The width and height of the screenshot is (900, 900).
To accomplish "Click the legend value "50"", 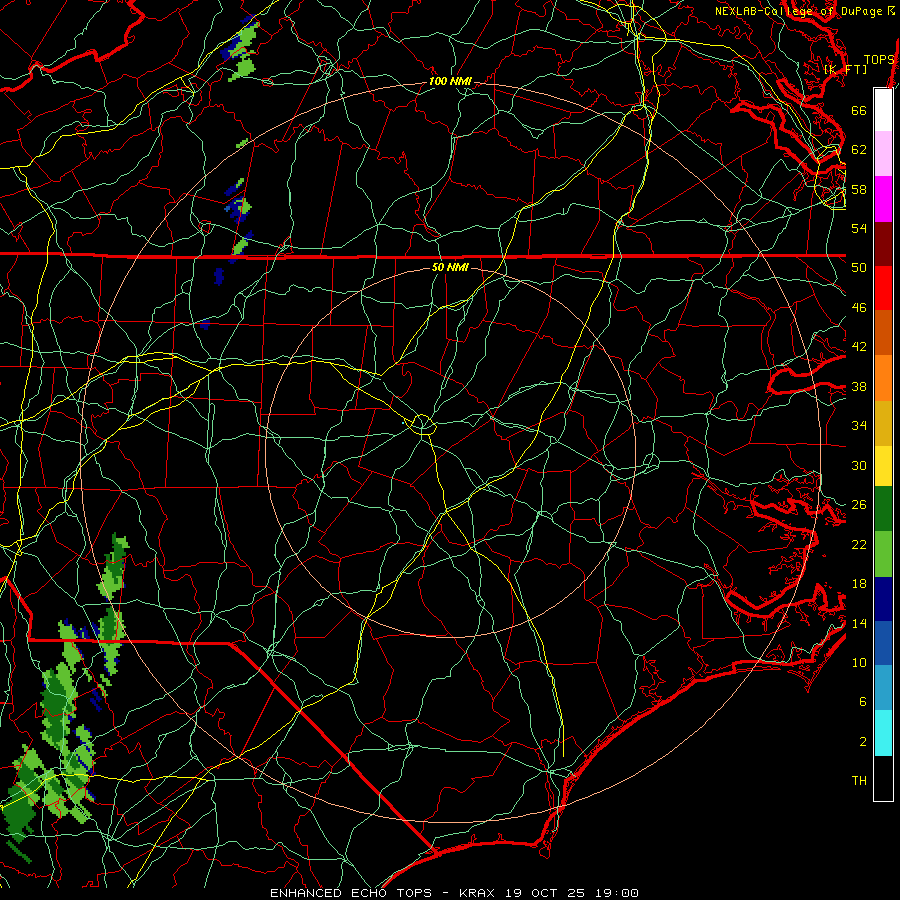I will pos(859,268).
